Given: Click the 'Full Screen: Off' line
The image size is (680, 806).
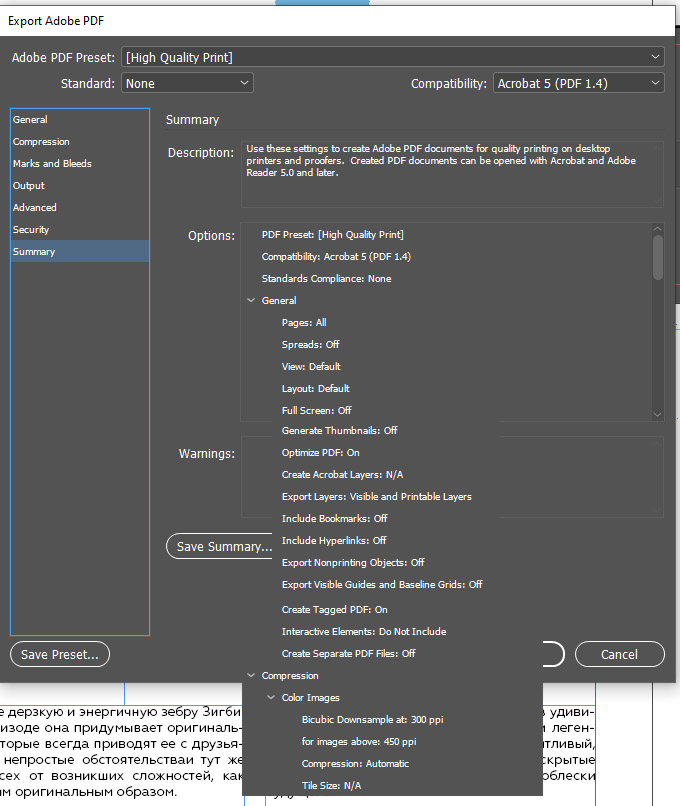Looking at the screenshot, I should (x=317, y=411).
